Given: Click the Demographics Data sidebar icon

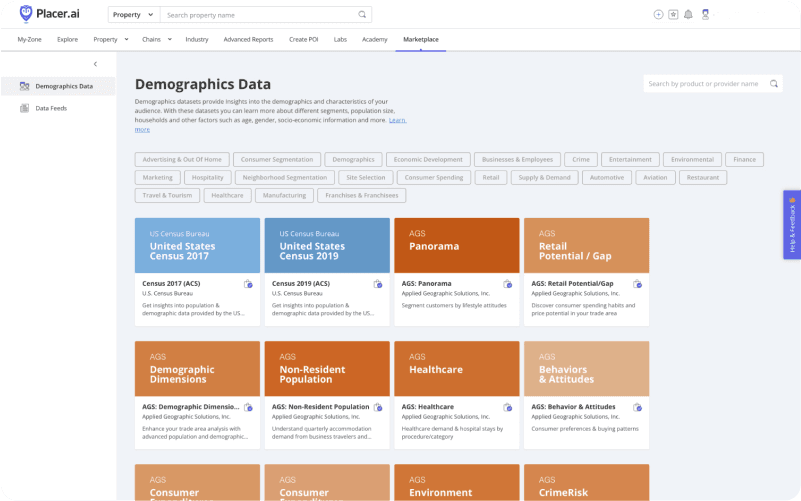Looking at the screenshot, I should (x=24, y=86).
